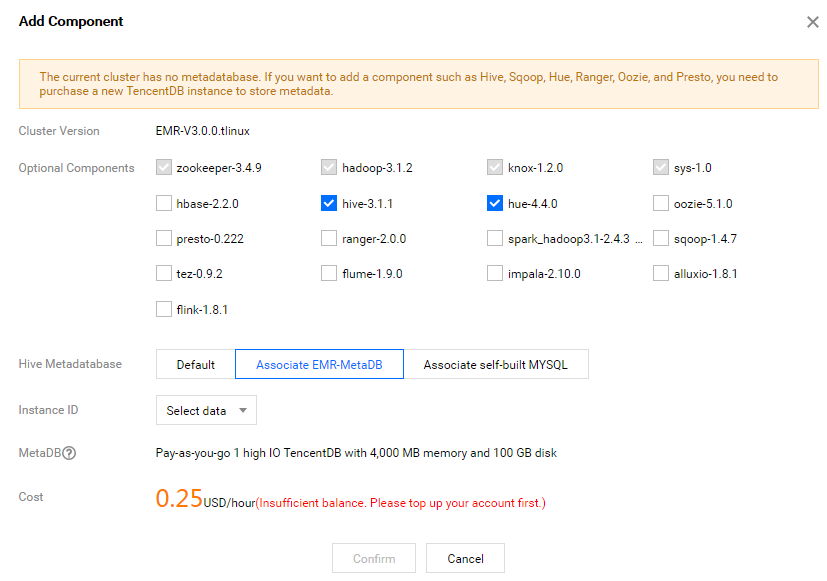Close the Add Component dialog
The width and height of the screenshot is (827, 581).
(x=812, y=22)
